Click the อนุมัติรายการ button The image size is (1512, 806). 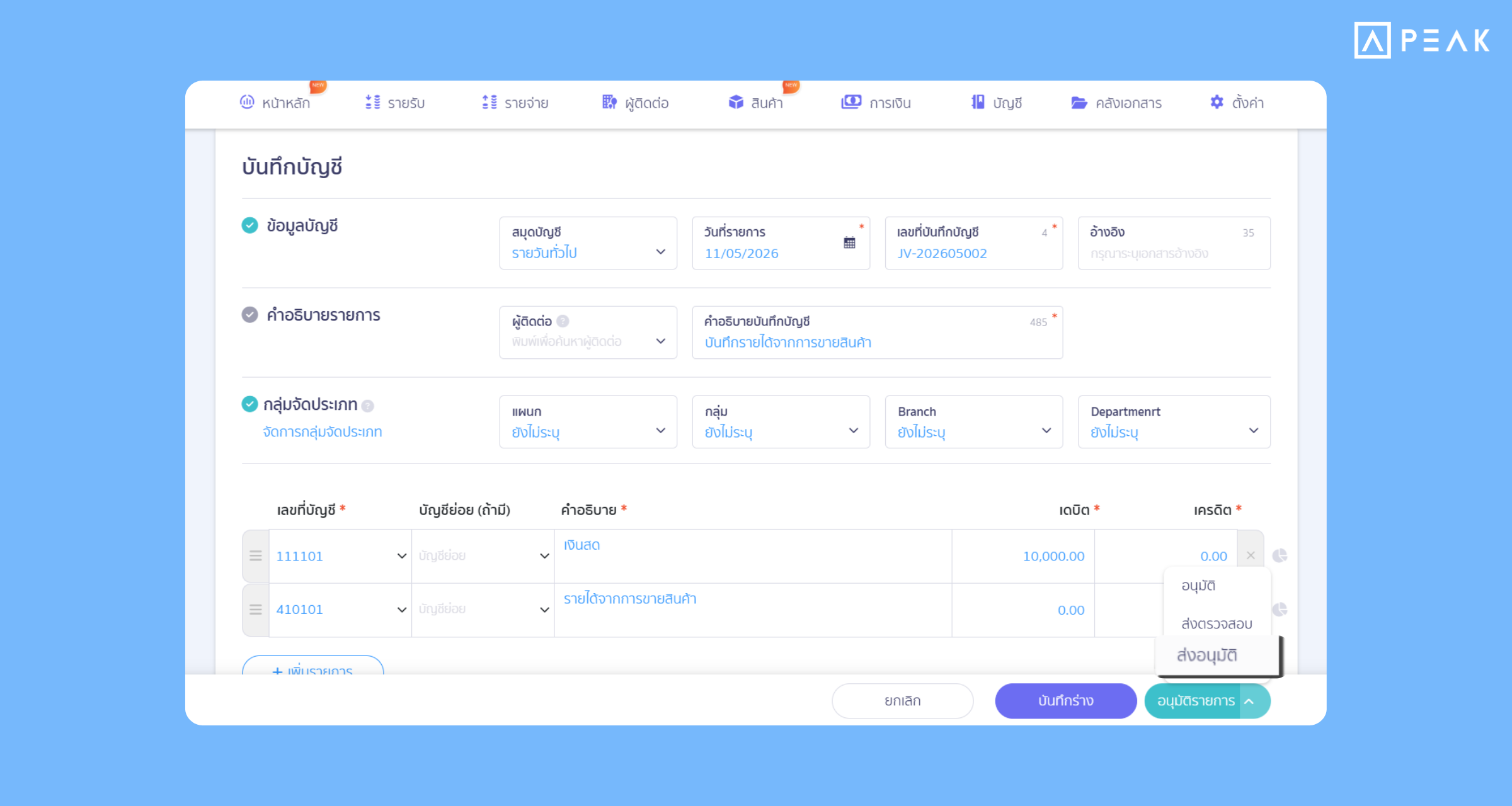[x=1193, y=701]
